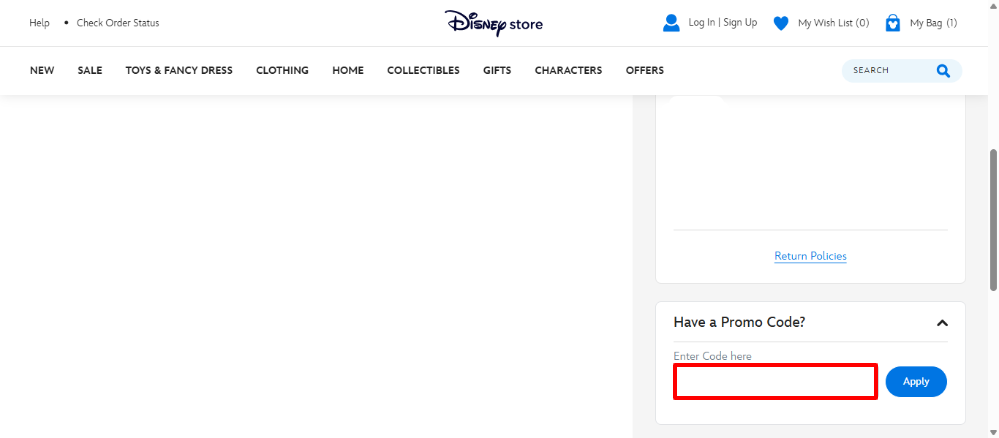Click the page vertical scrollbar thumb

tap(993, 220)
